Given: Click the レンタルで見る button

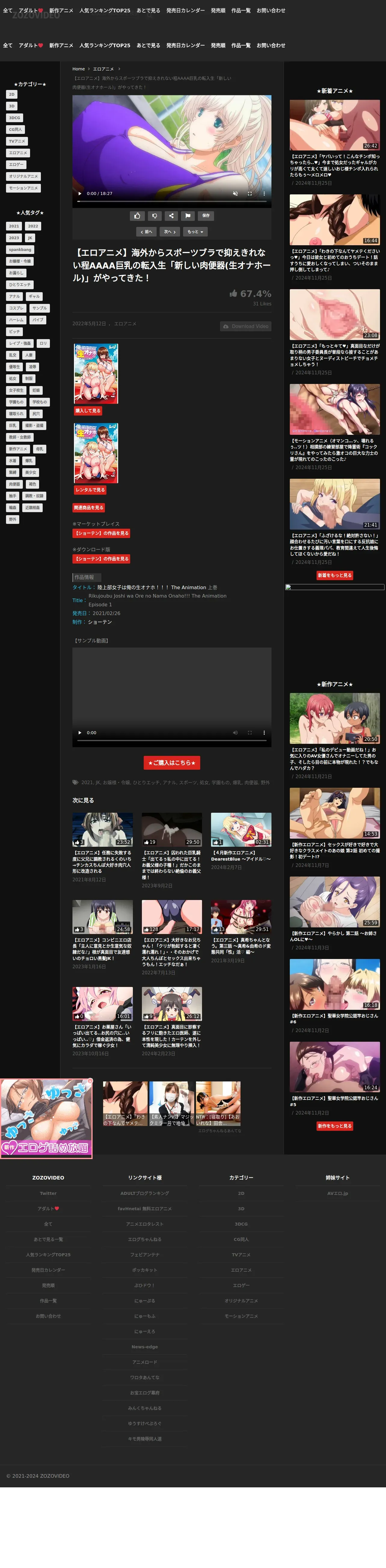Looking at the screenshot, I should pyautogui.click(x=90, y=490).
